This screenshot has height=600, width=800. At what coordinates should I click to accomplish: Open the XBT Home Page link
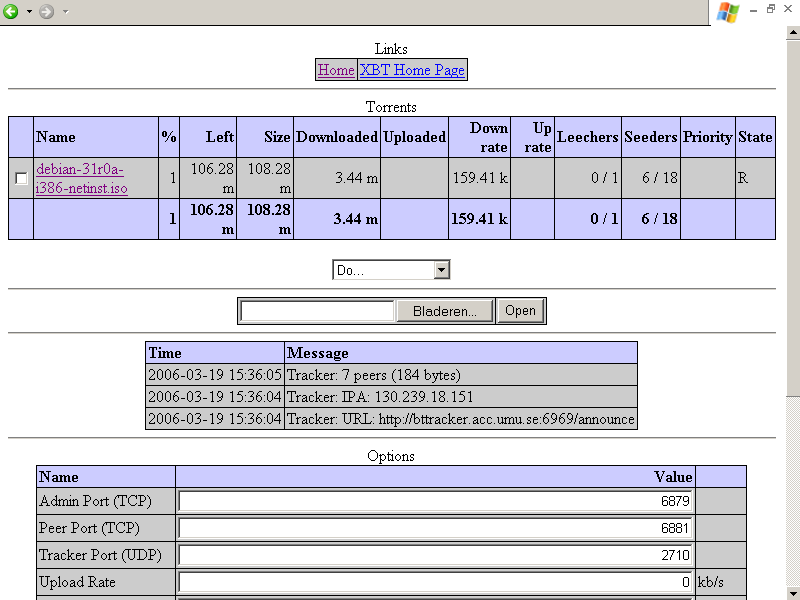(x=412, y=70)
